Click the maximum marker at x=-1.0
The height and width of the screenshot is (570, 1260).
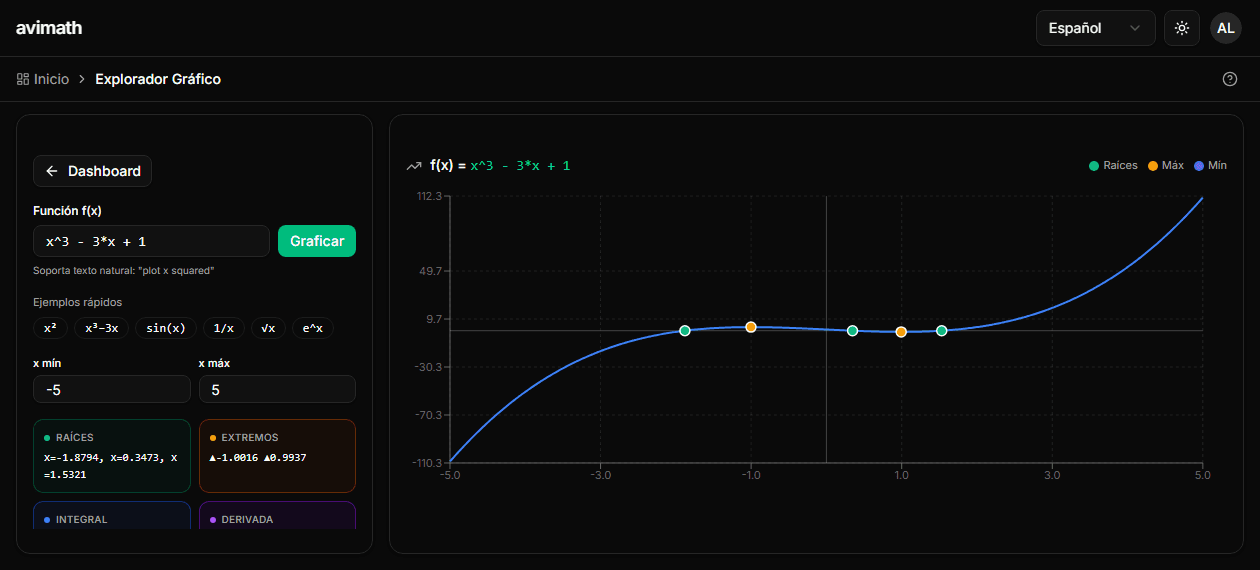point(751,327)
